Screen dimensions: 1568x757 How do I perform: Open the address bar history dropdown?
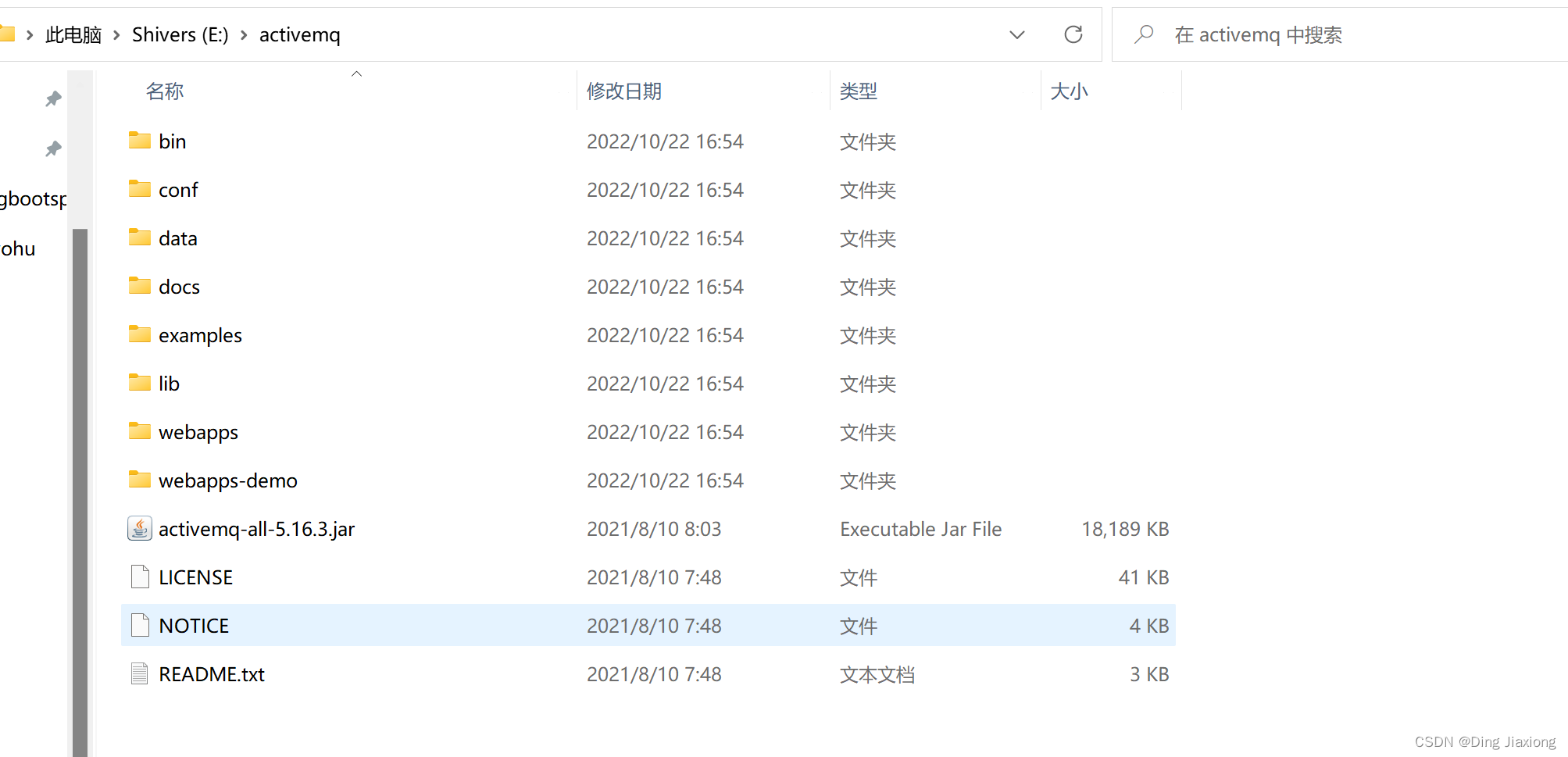(x=1017, y=34)
